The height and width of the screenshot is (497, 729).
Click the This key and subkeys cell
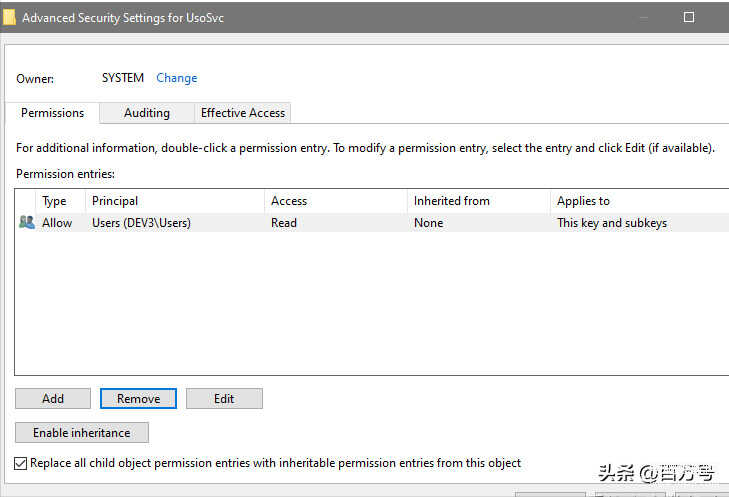point(611,223)
